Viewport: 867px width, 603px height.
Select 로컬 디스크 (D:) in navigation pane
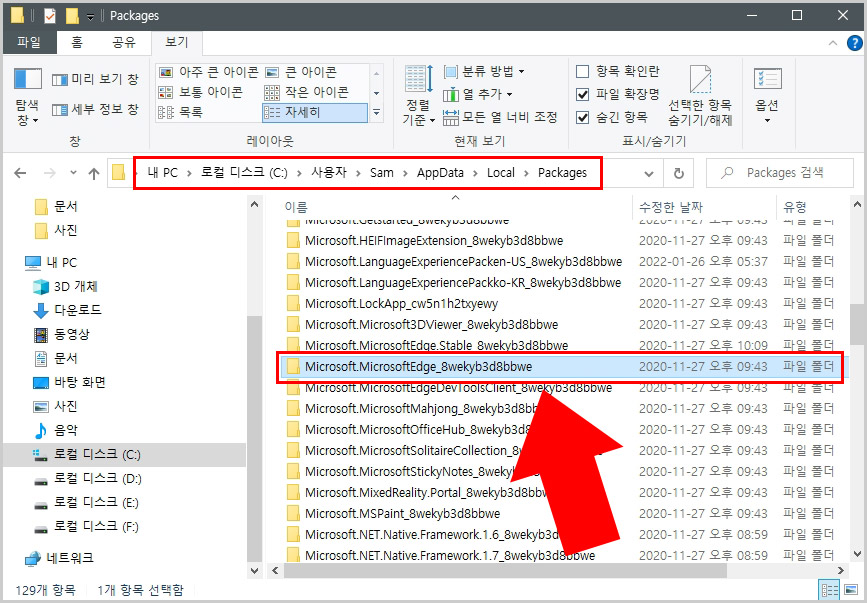pyautogui.click(x=87, y=479)
